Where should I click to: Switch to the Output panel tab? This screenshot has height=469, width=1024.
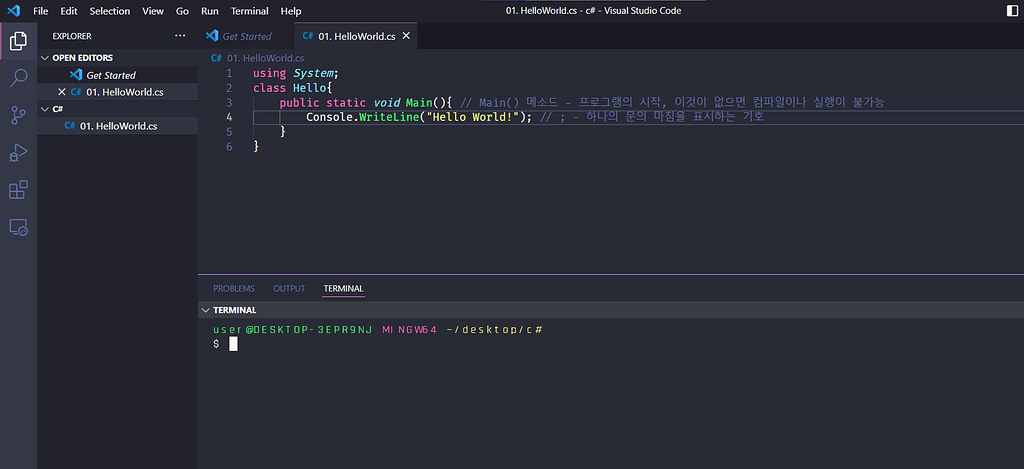289,289
